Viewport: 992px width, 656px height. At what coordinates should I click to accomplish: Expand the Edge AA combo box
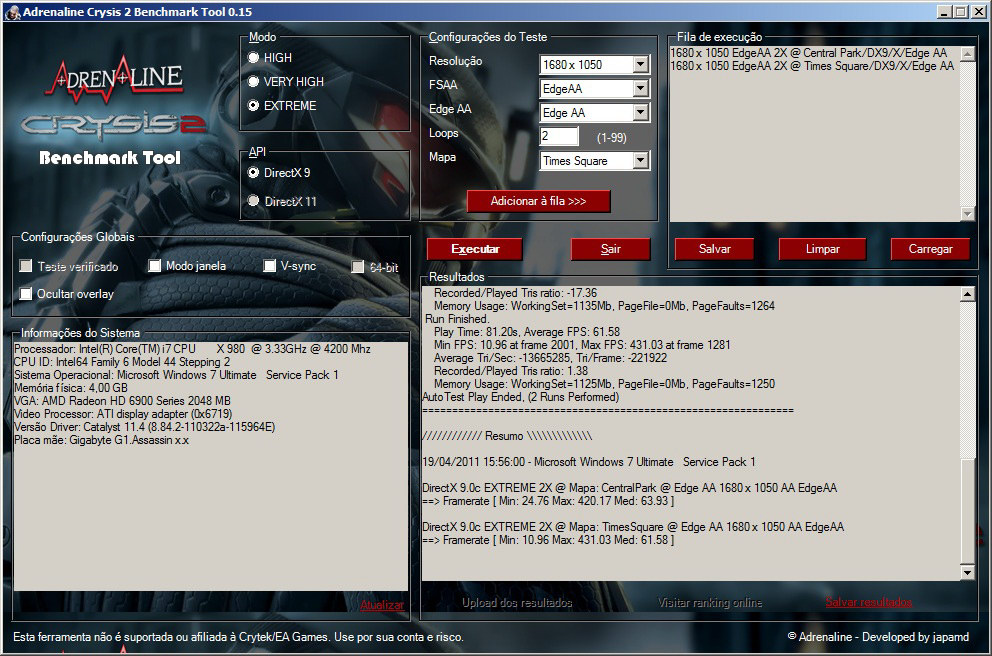pyautogui.click(x=640, y=113)
